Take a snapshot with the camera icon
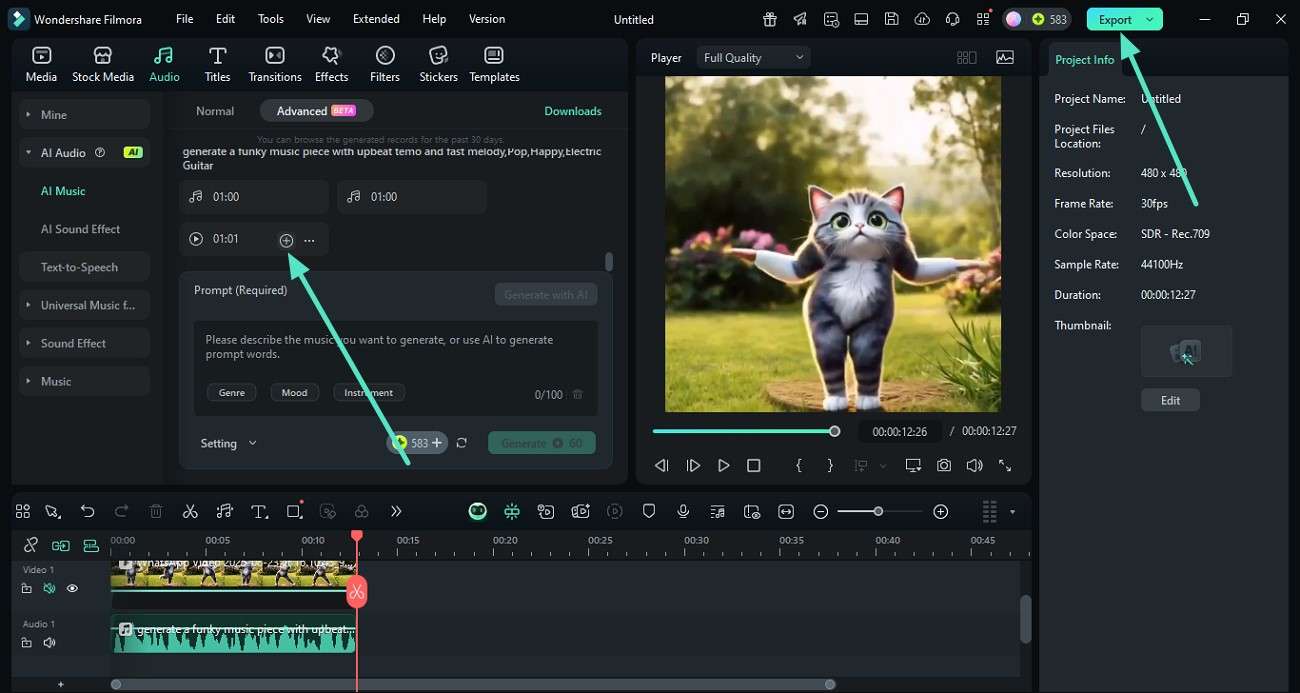1300x693 pixels. (x=944, y=465)
